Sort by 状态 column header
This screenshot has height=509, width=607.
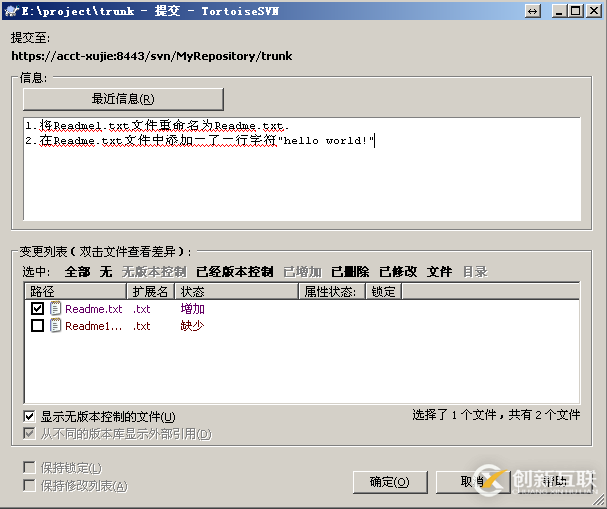click(237, 291)
